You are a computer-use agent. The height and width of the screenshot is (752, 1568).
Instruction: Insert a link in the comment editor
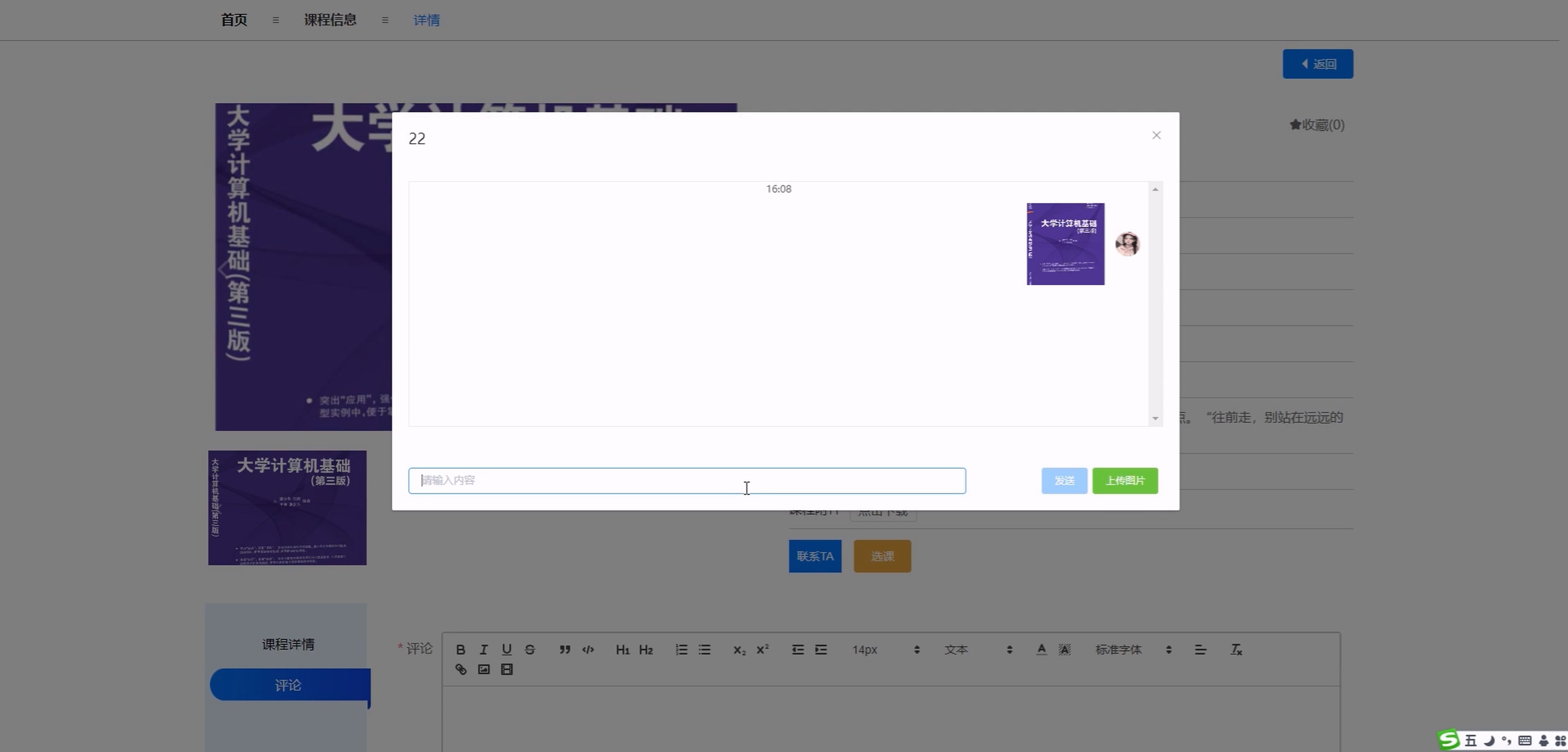(461, 669)
